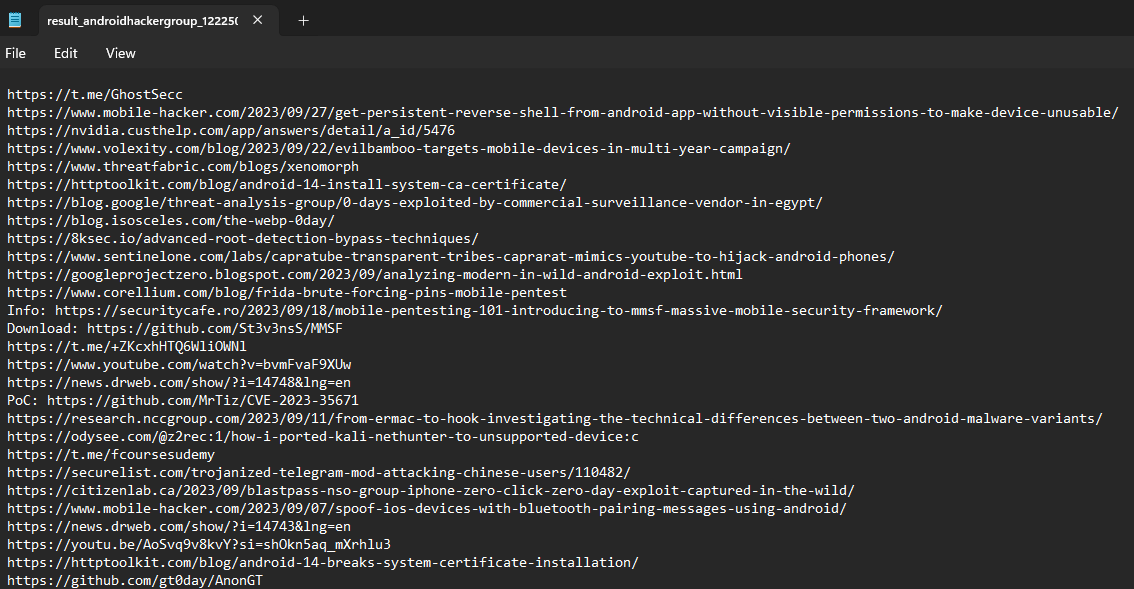Click the youtube.com watch URL line
The height and width of the screenshot is (589, 1134).
coord(179,365)
